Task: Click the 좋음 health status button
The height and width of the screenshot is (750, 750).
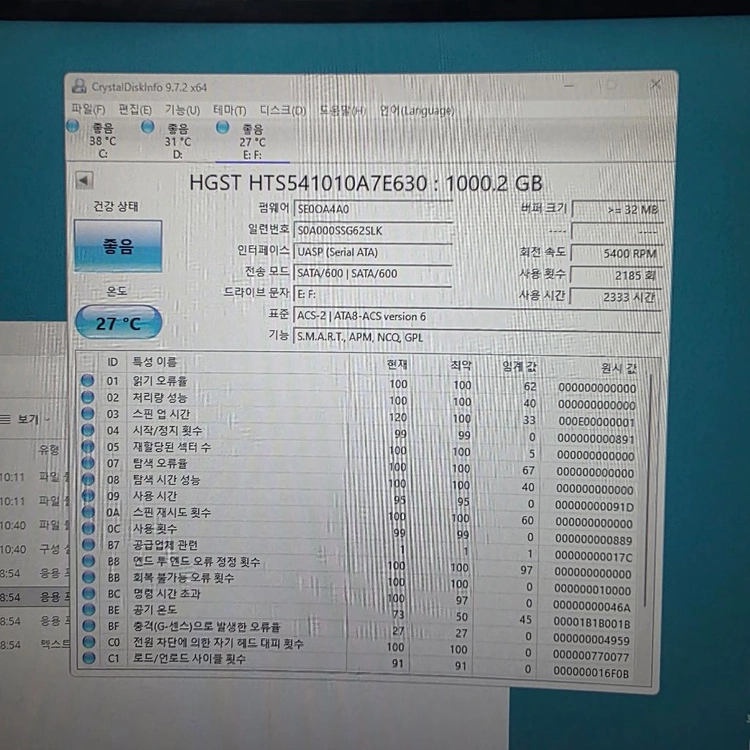Action: pyautogui.click(x=118, y=246)
